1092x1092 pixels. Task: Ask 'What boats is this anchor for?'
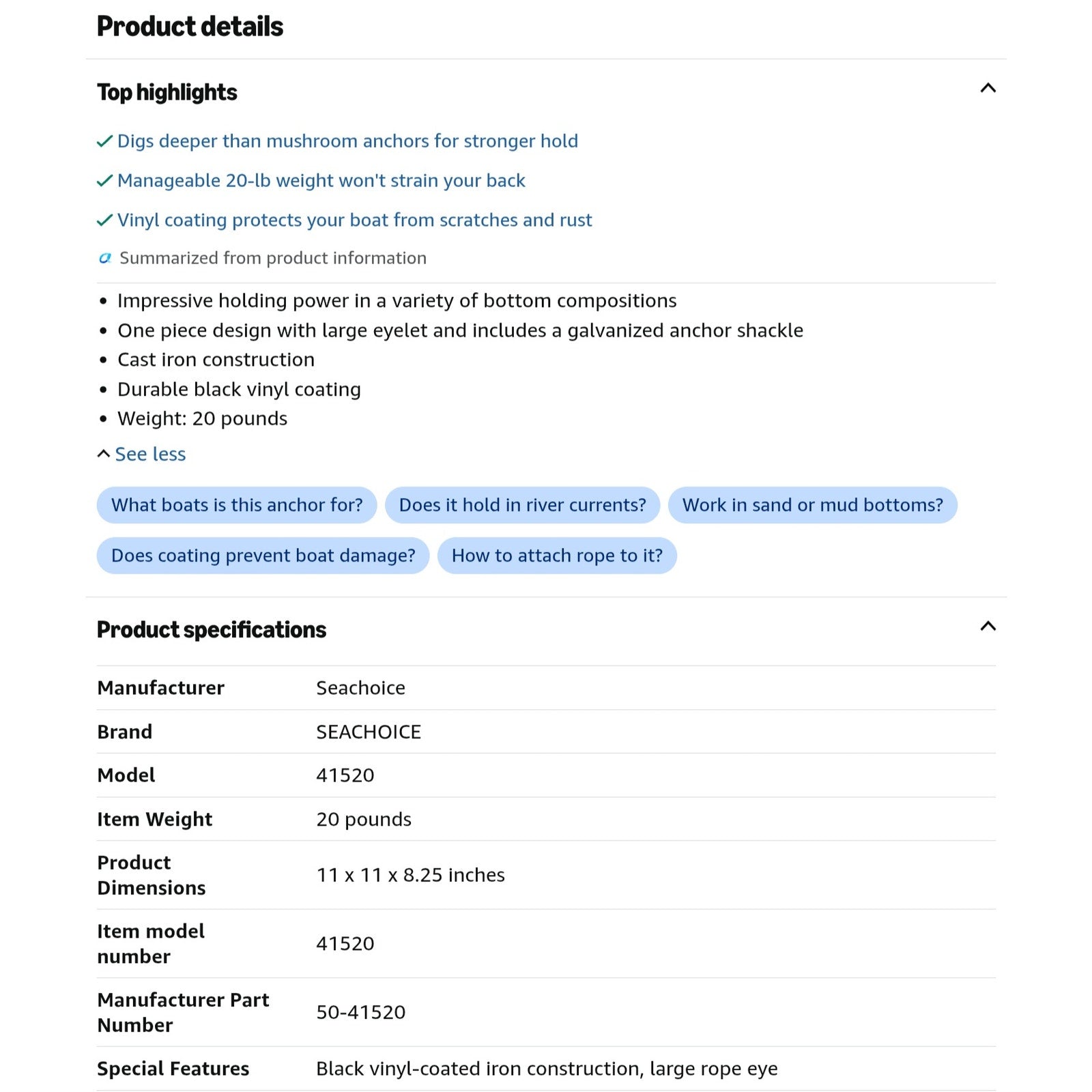237,505
